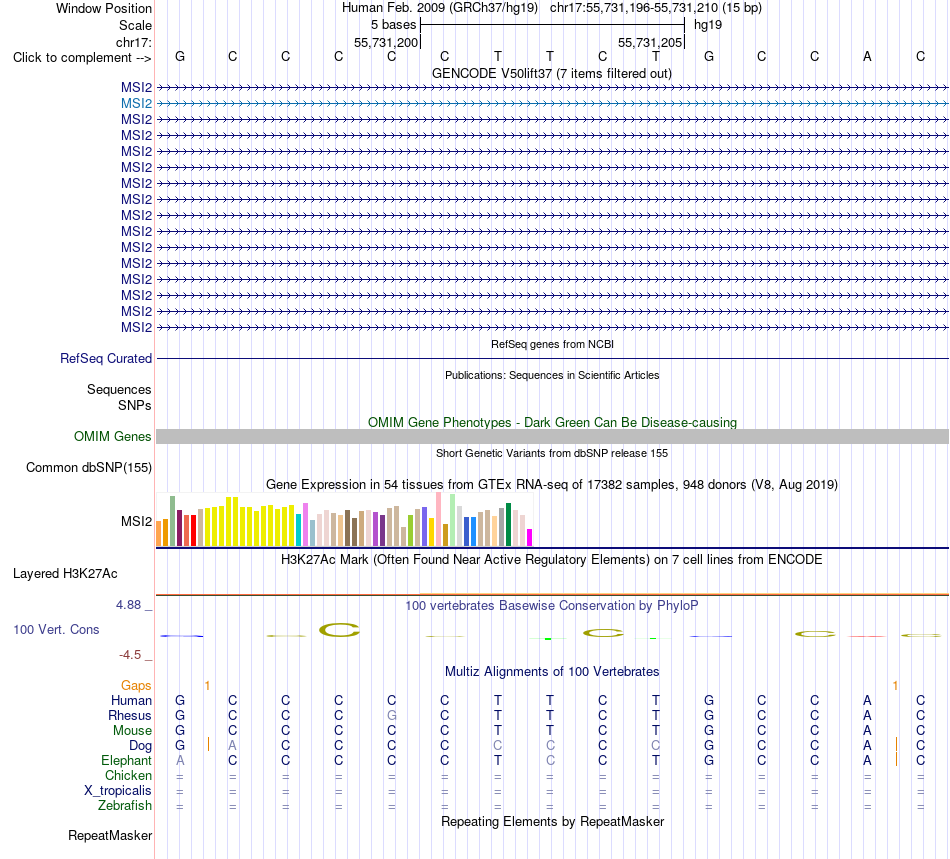Click the magenta last bar in the GTEx chart
Image resolution: width=950 pixels, height=859 pixels.
point(530,538)
